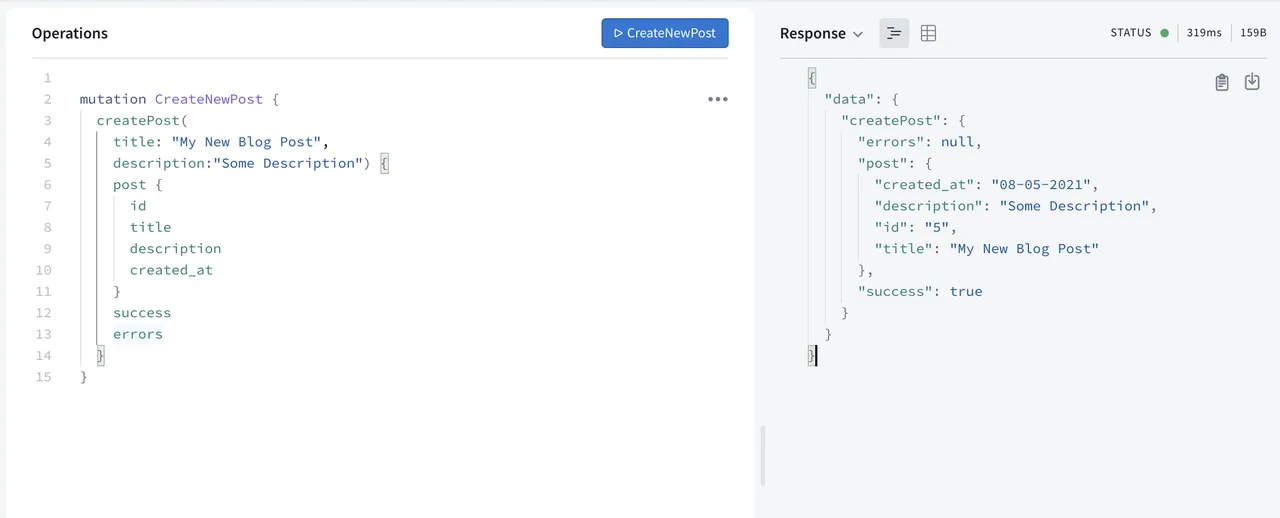The image size is (1280, 518).
Task: Click the panel divider handle
Action: pos(763,455)
